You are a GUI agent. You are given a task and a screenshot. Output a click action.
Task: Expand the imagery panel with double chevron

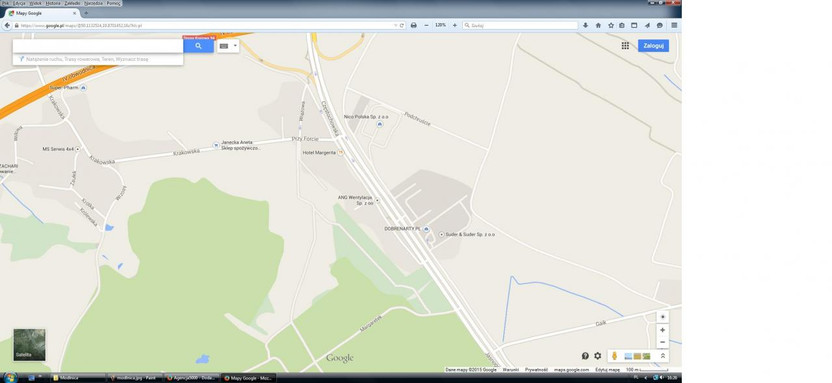pos(662,356)
